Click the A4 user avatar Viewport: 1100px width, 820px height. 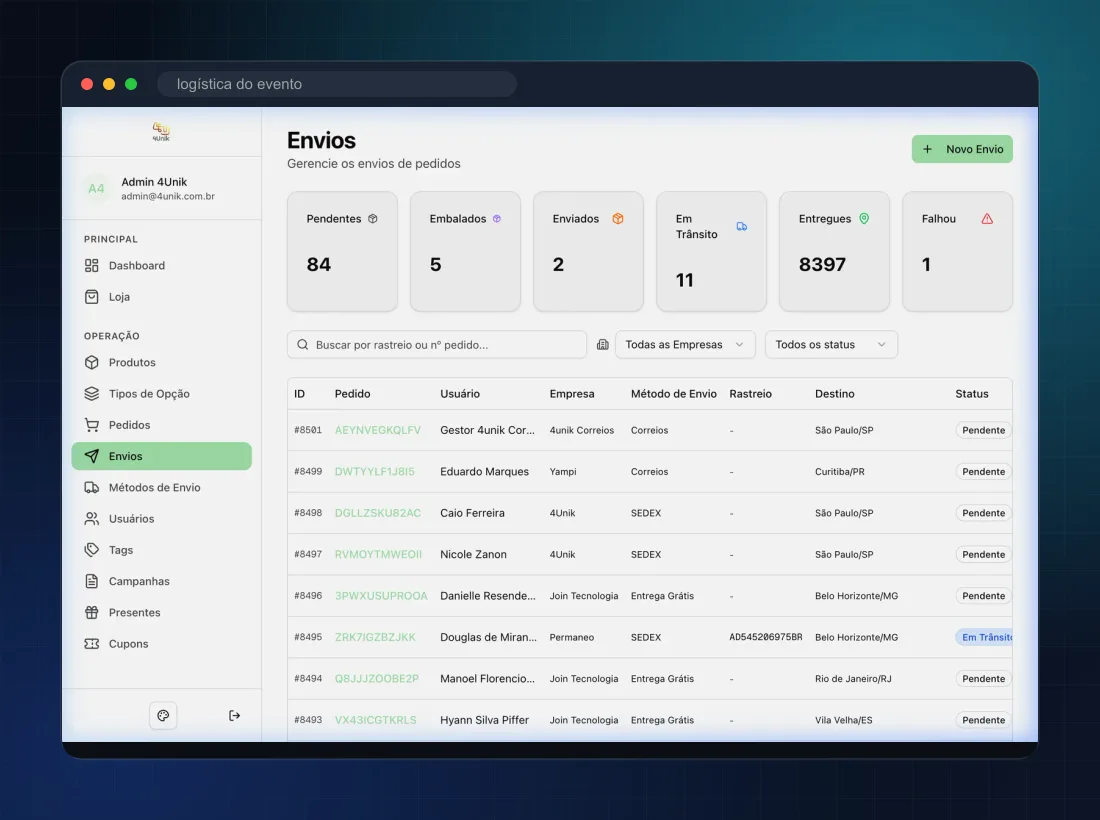coord(96,189)
